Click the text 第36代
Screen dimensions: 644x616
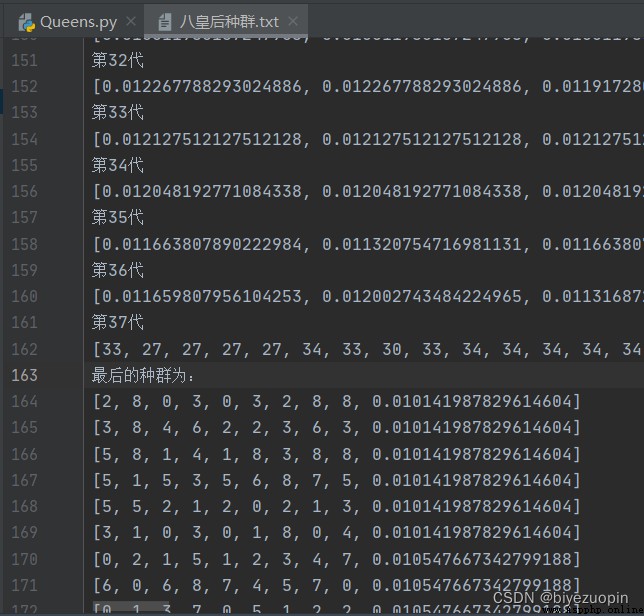(x=117, y=270)
